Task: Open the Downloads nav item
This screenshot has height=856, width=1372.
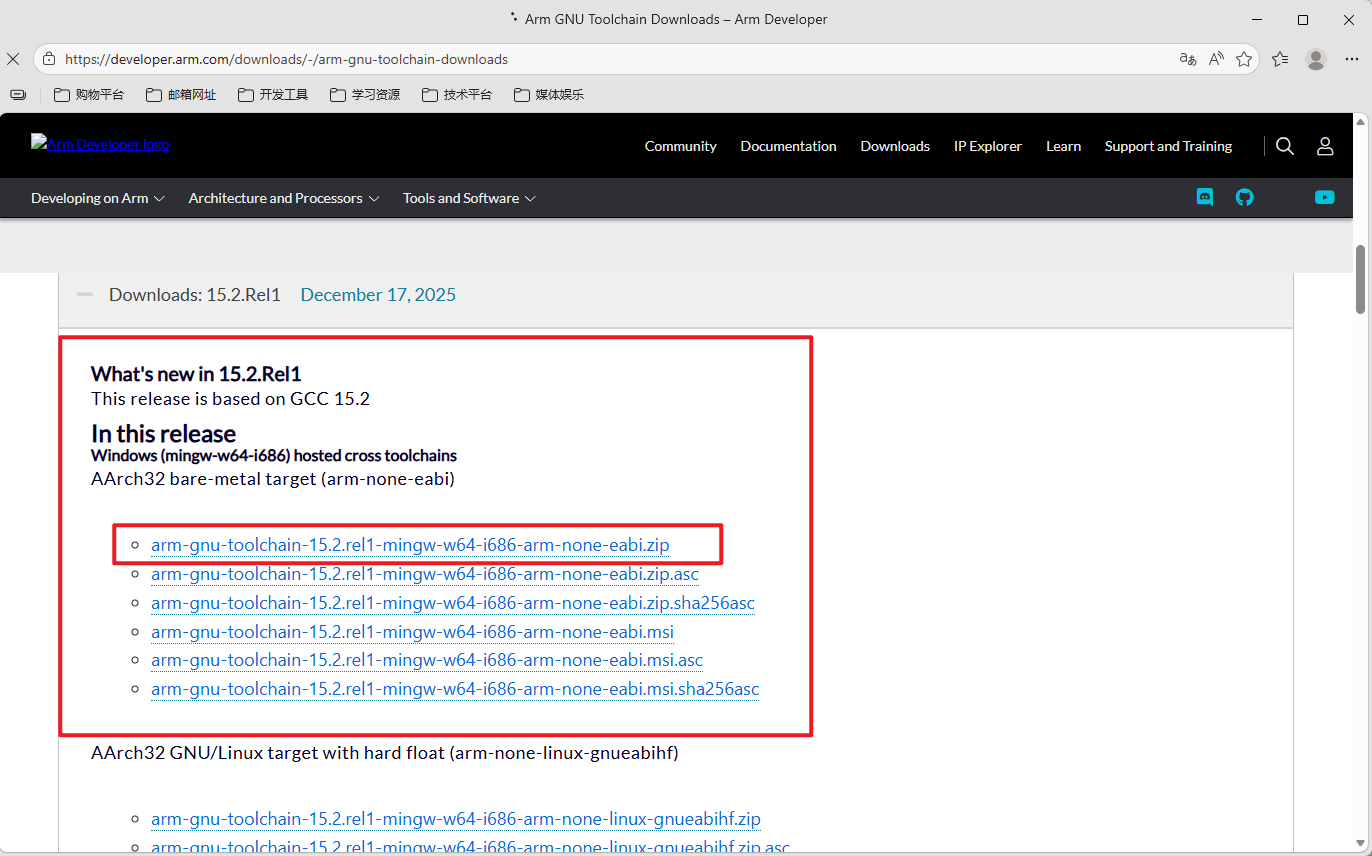Action: coord(895,146)
